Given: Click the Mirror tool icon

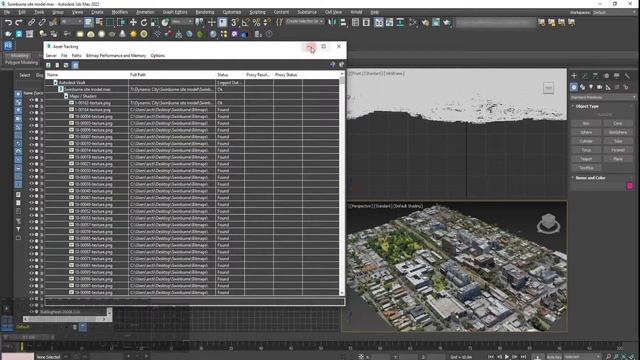Looking at the screenshot, I should 332,22.
